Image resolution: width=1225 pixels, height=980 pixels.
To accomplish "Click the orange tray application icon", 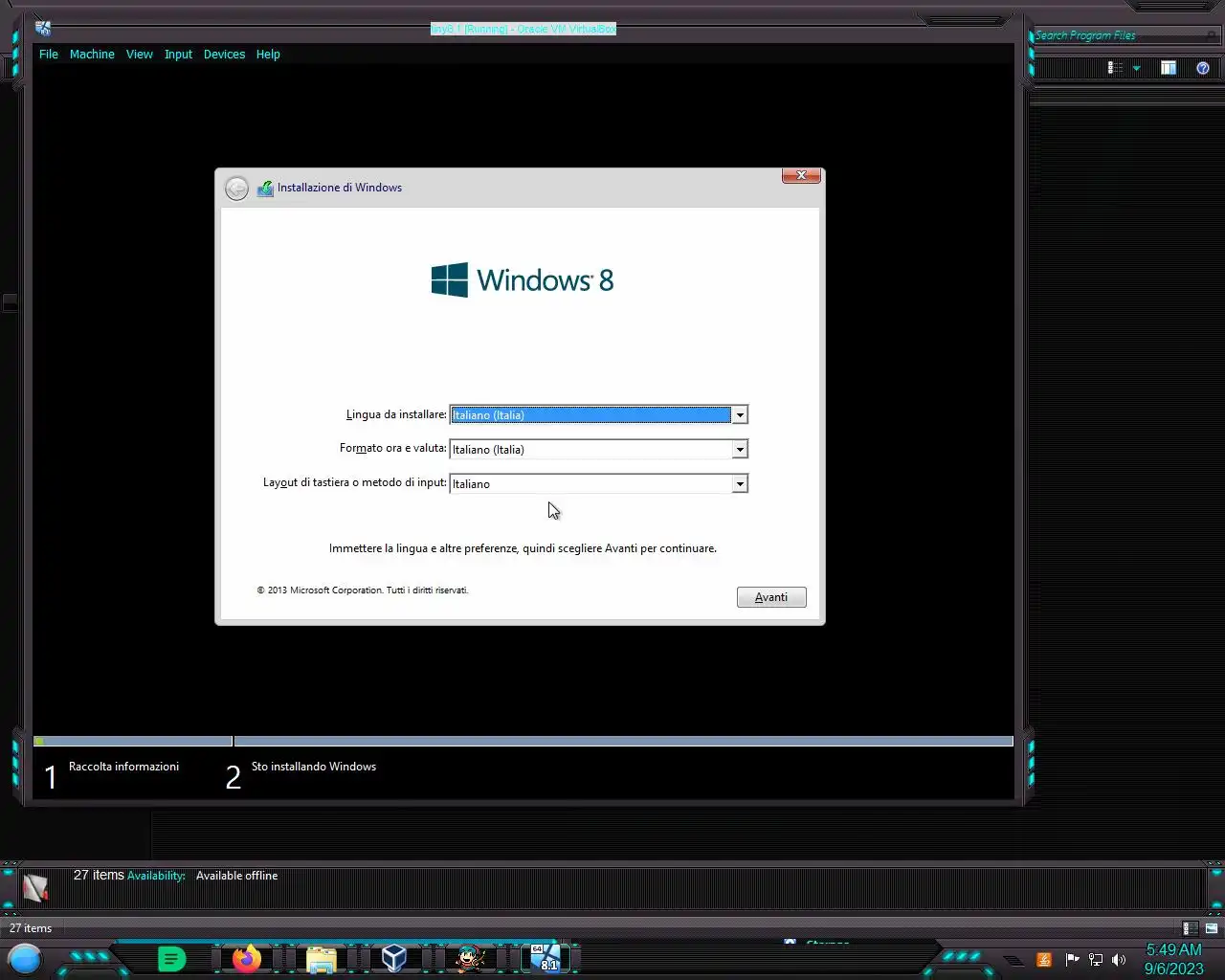I will [1044, 959].
